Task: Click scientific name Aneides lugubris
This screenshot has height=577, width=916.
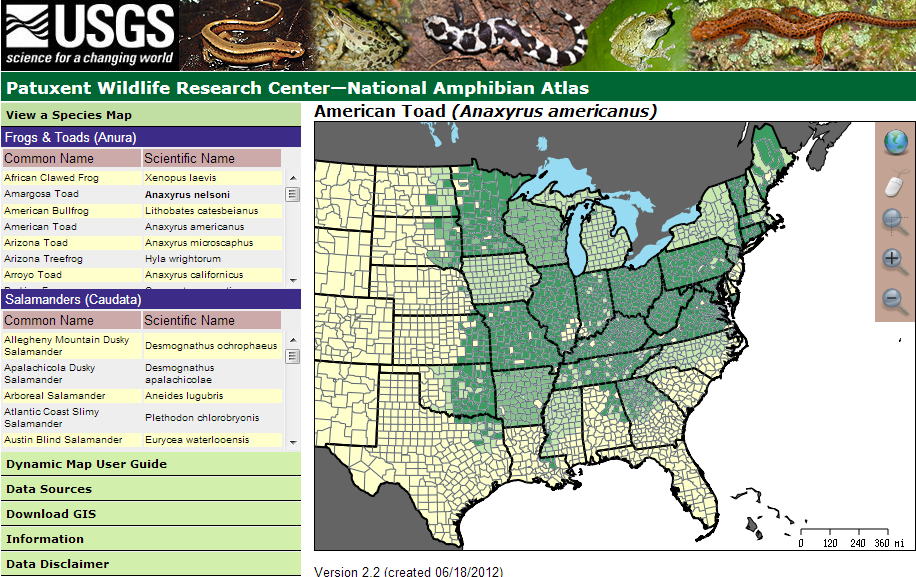Action: click(x=184, y=395)
